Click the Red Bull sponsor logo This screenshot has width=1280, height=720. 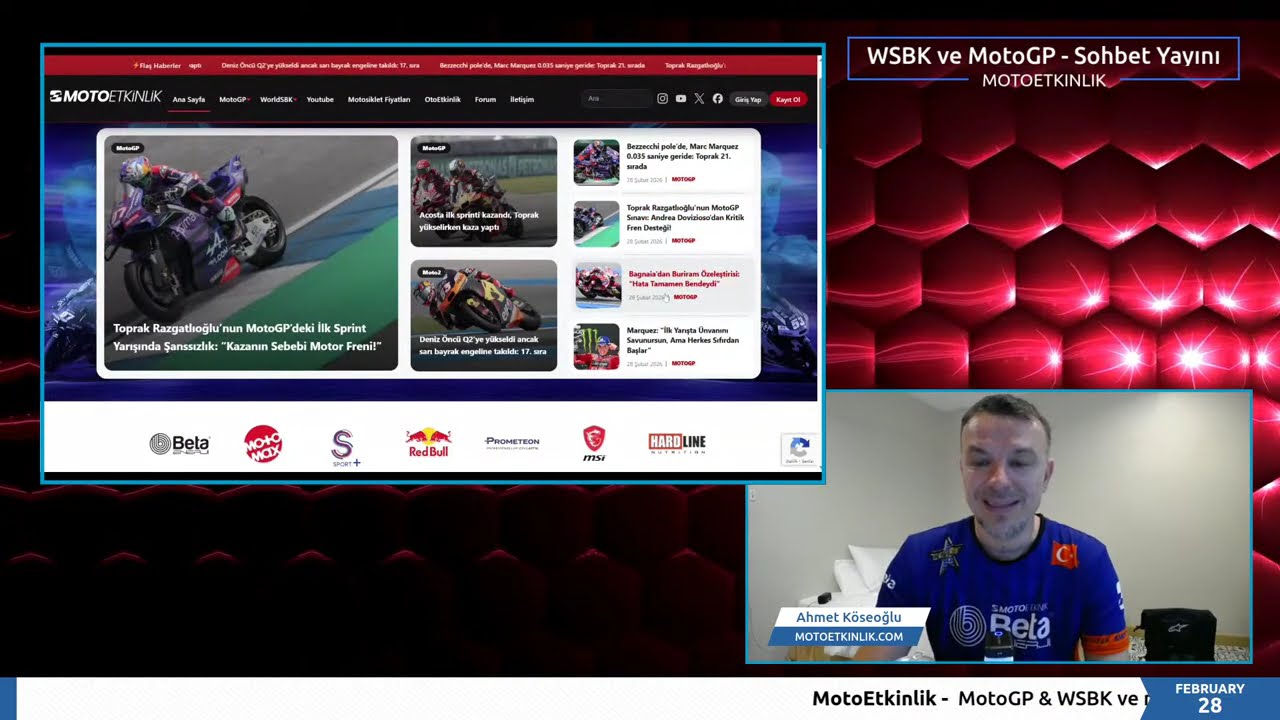(x=428, y=443)
